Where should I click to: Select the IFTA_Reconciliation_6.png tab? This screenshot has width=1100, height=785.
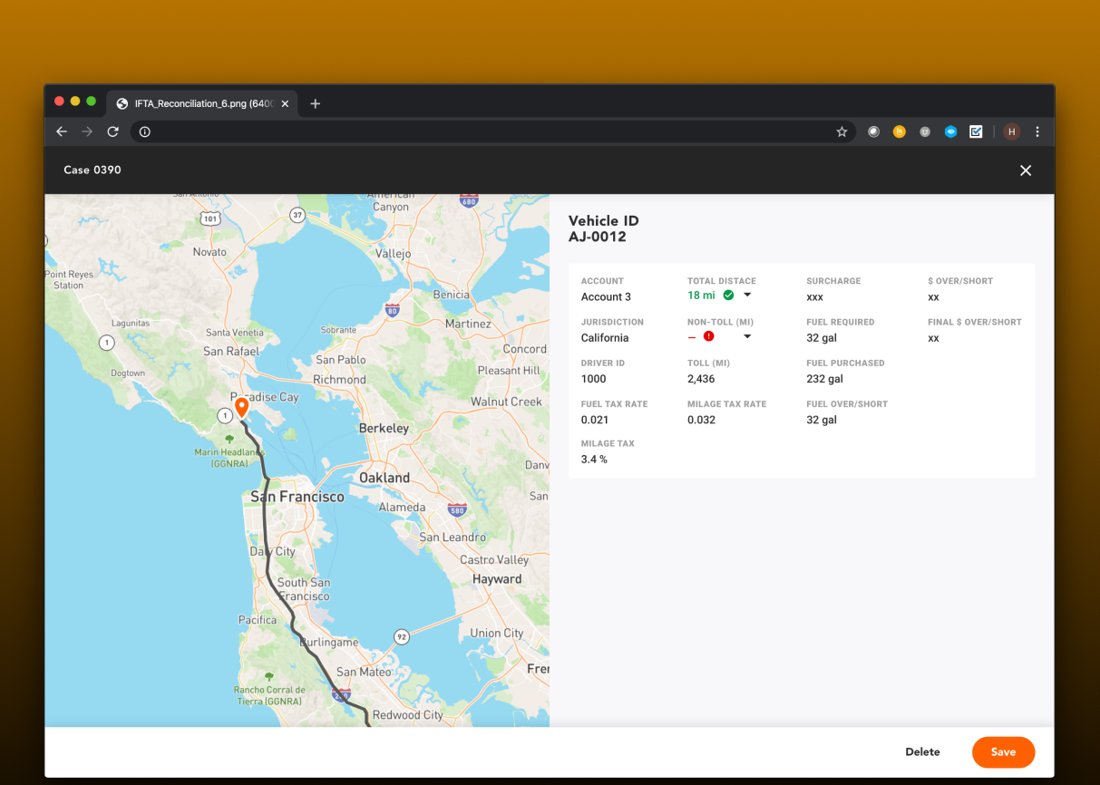(x=202, y=104)
